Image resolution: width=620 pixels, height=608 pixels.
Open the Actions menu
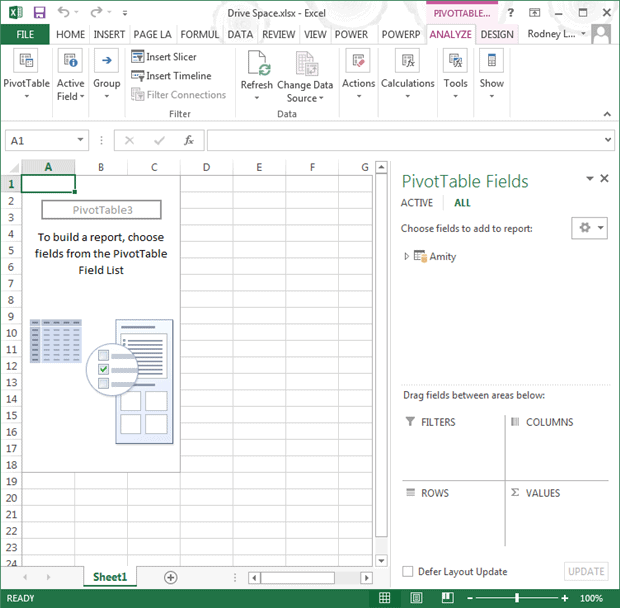(x=358, y=74)
